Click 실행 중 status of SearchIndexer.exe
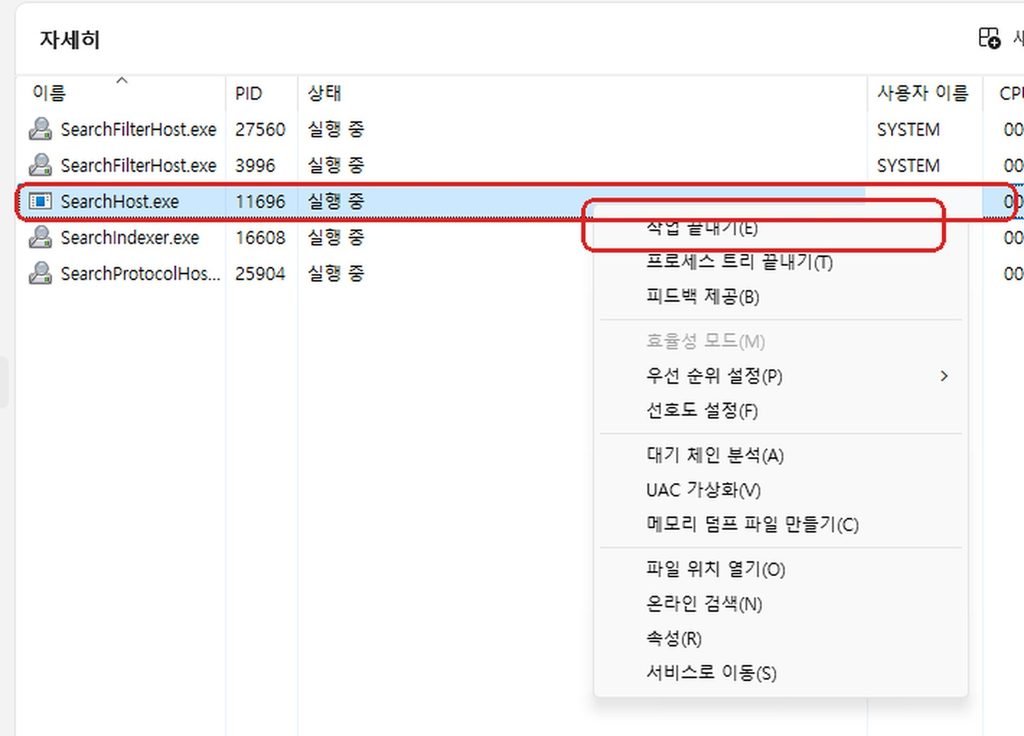1024x736 pixels. point(336,237)
